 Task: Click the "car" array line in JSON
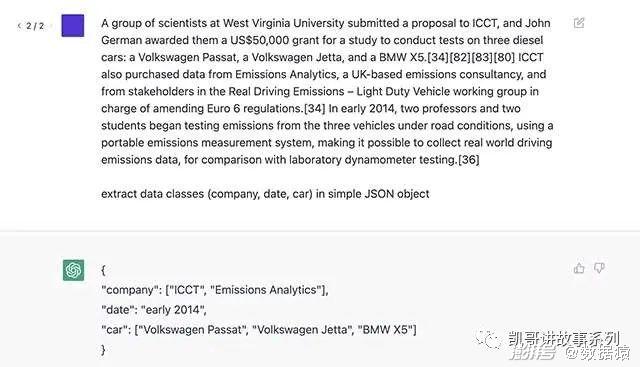pyautogui.click(x=259, y=330)
